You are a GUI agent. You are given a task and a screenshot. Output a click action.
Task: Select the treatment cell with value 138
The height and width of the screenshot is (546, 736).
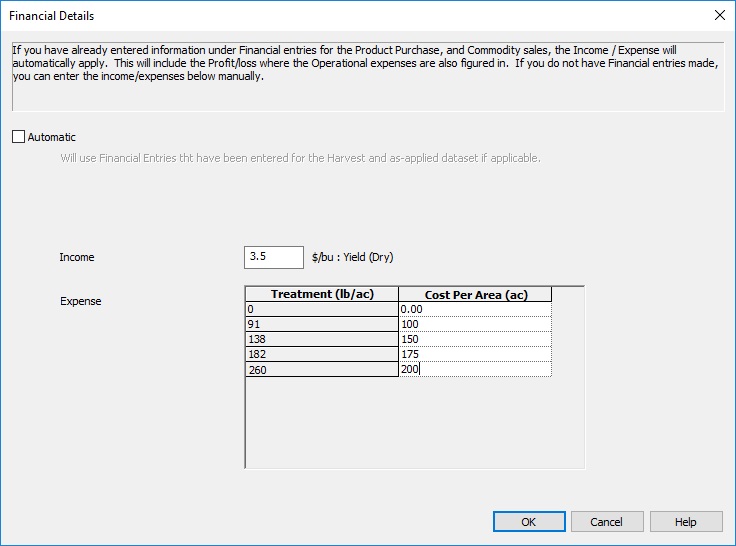click(321, 339)
